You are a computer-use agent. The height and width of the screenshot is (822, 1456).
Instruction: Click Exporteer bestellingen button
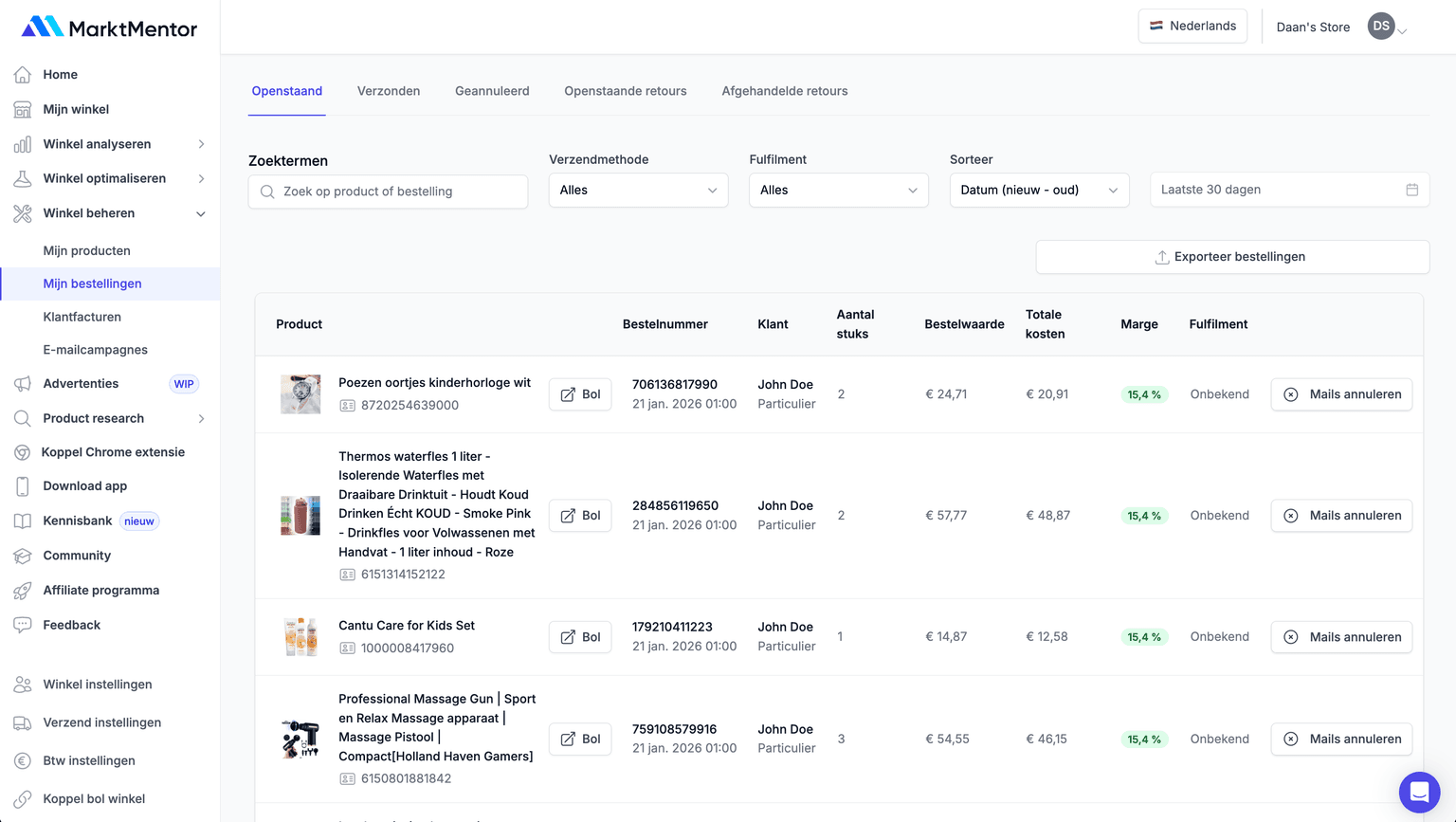1231,257
